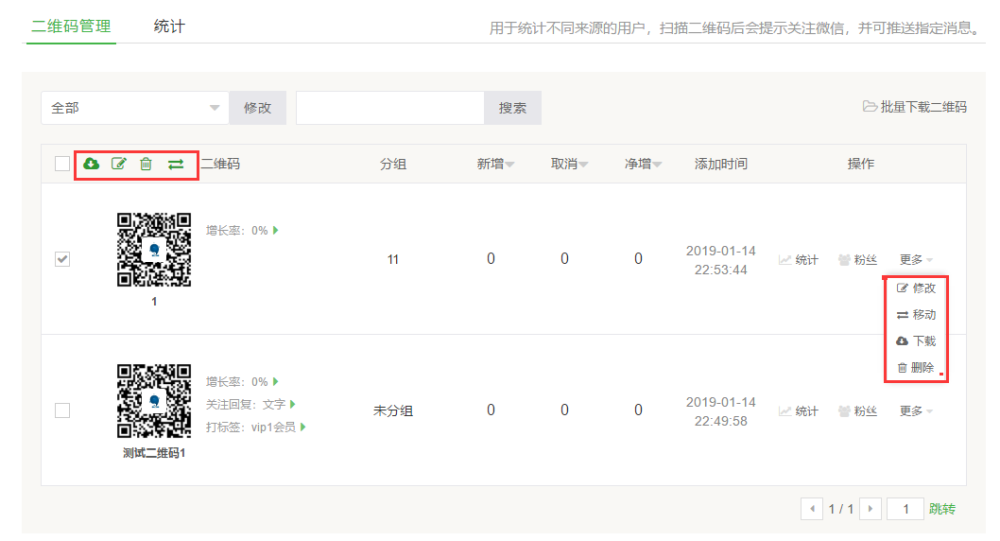Image resolution: width=1000 pixels, height=541 pixels.
Task: Toggle the select-all checkbox in table header
Action: 62,164
